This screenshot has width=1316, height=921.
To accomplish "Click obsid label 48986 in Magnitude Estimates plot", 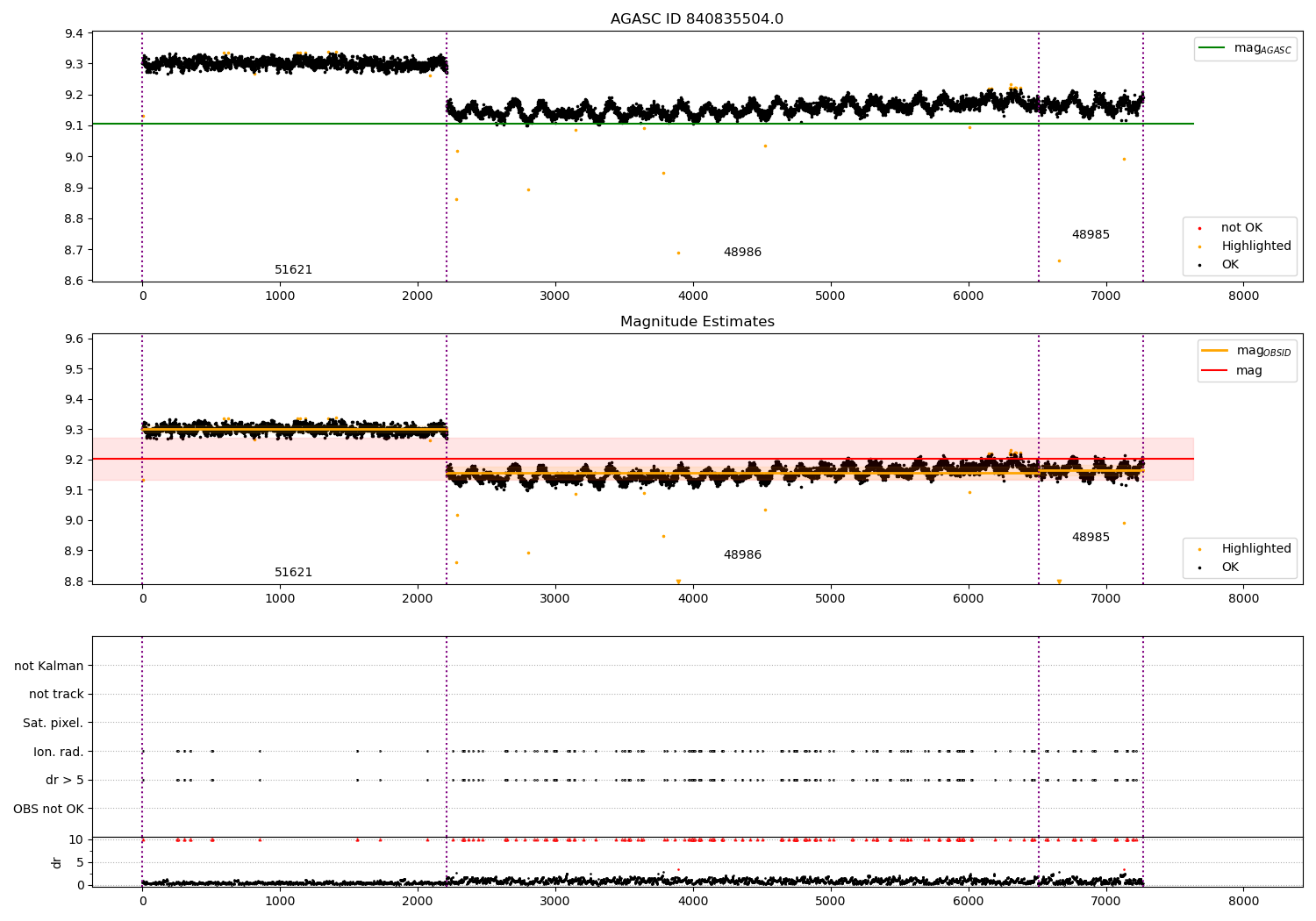I will 742,555.
